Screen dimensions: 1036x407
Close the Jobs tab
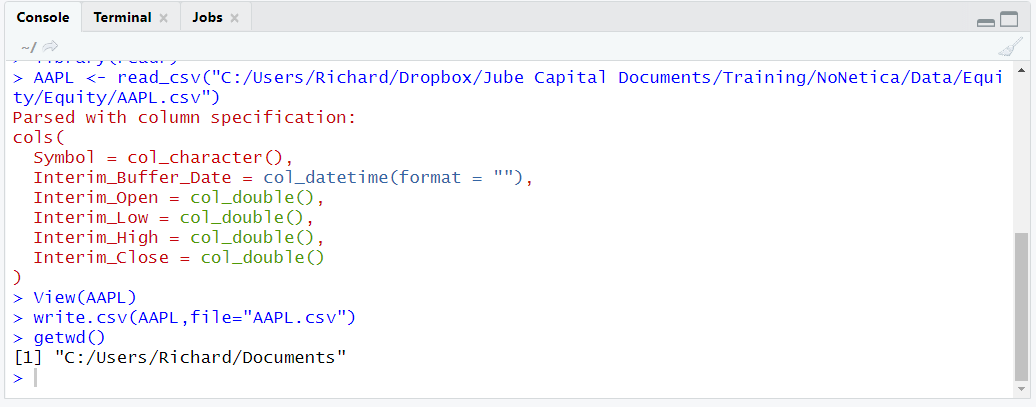(234, 18)
